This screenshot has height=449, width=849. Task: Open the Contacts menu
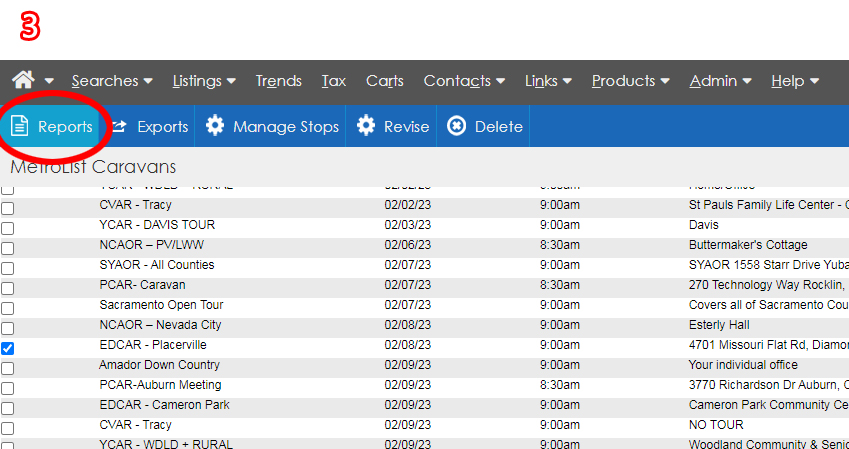[458, 81]
